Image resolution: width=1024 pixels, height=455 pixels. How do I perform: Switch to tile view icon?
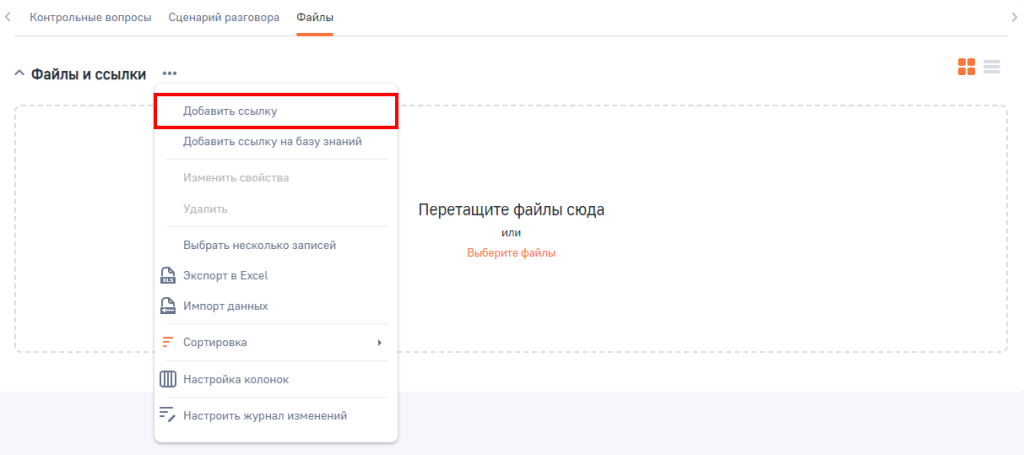(x=966, y=67)
